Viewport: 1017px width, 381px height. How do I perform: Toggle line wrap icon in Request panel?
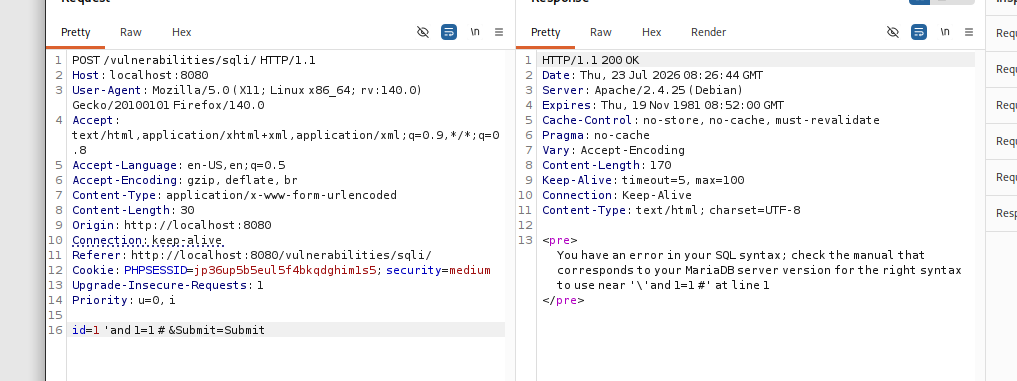click(x=449, y=32)
